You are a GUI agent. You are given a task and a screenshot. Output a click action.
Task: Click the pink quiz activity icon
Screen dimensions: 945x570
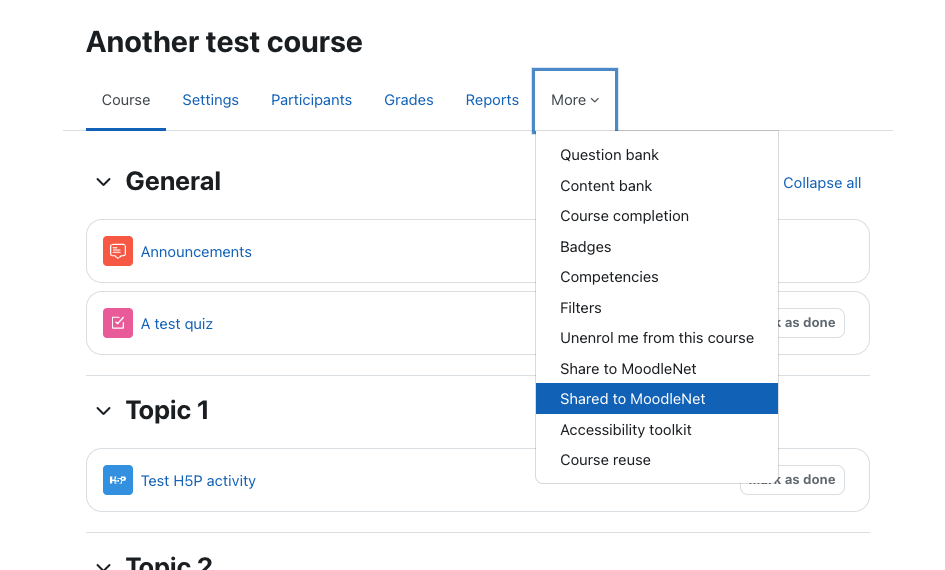point(118,324)
